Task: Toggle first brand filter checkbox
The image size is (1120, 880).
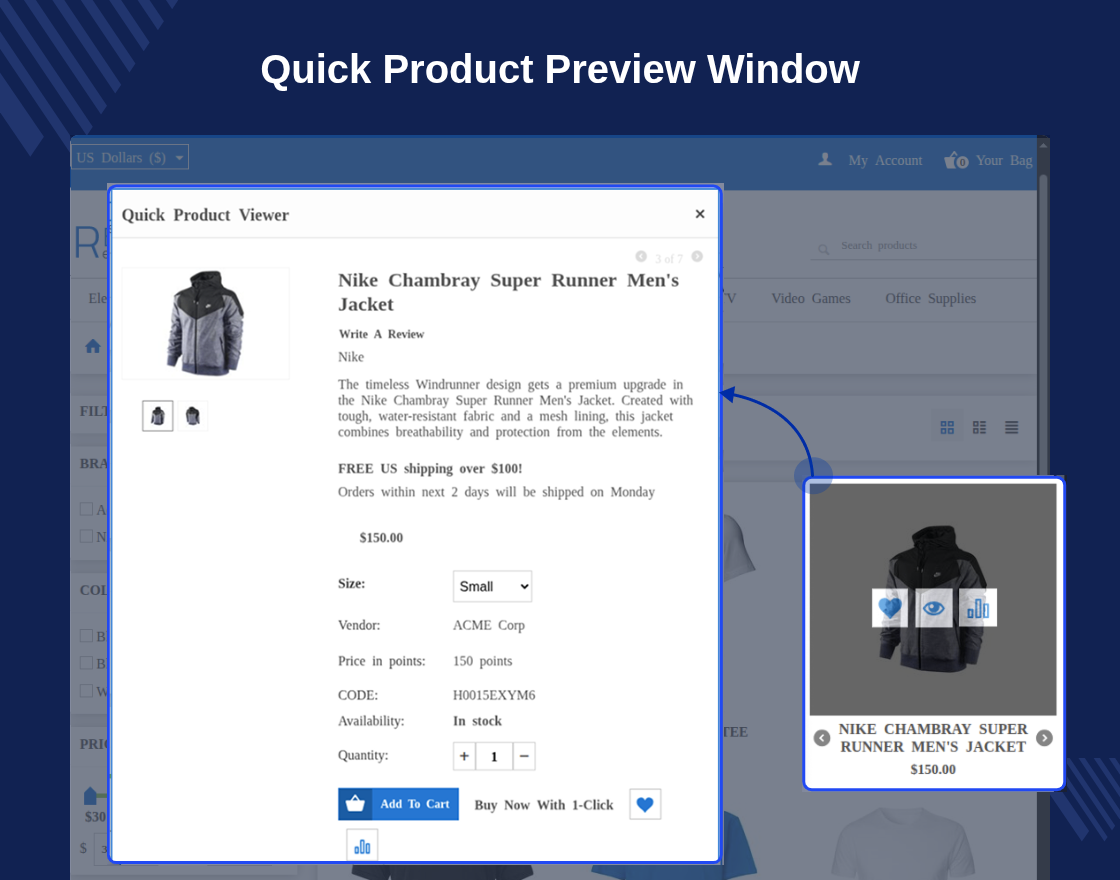Action: [86, 509]
